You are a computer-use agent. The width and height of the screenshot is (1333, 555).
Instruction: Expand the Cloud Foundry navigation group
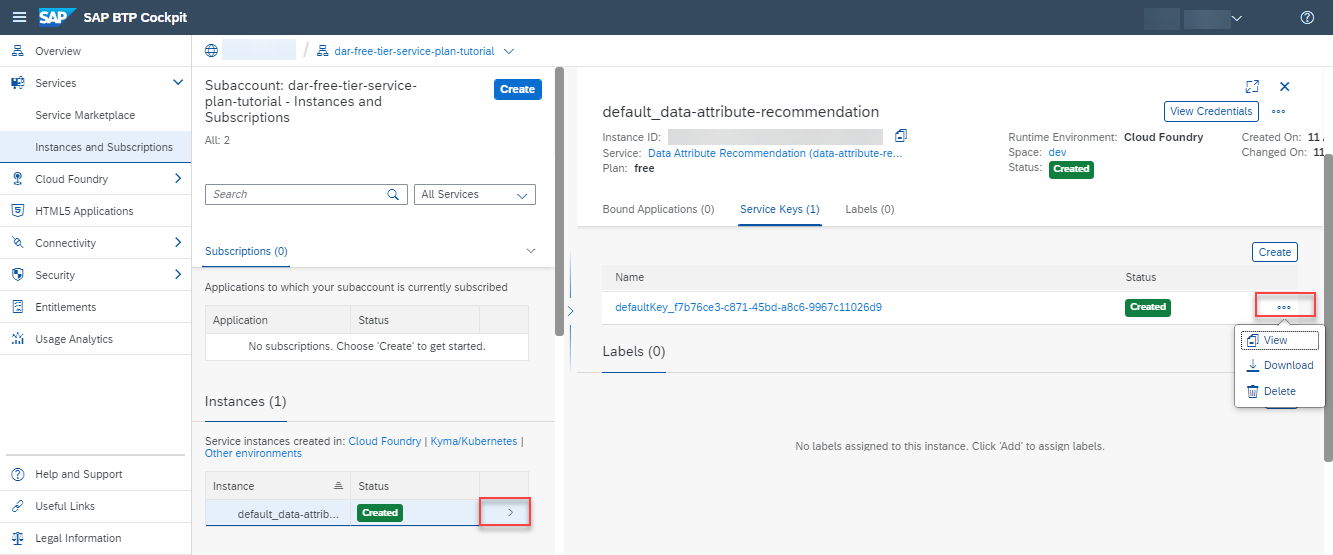pos(178,179)
